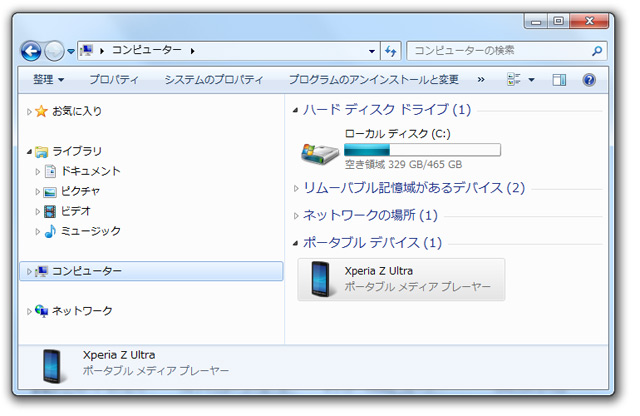Image resolution: width=640 pixels, height=416 pixels.
Task: Click the search magnifier icon
Action: point(597,50)
